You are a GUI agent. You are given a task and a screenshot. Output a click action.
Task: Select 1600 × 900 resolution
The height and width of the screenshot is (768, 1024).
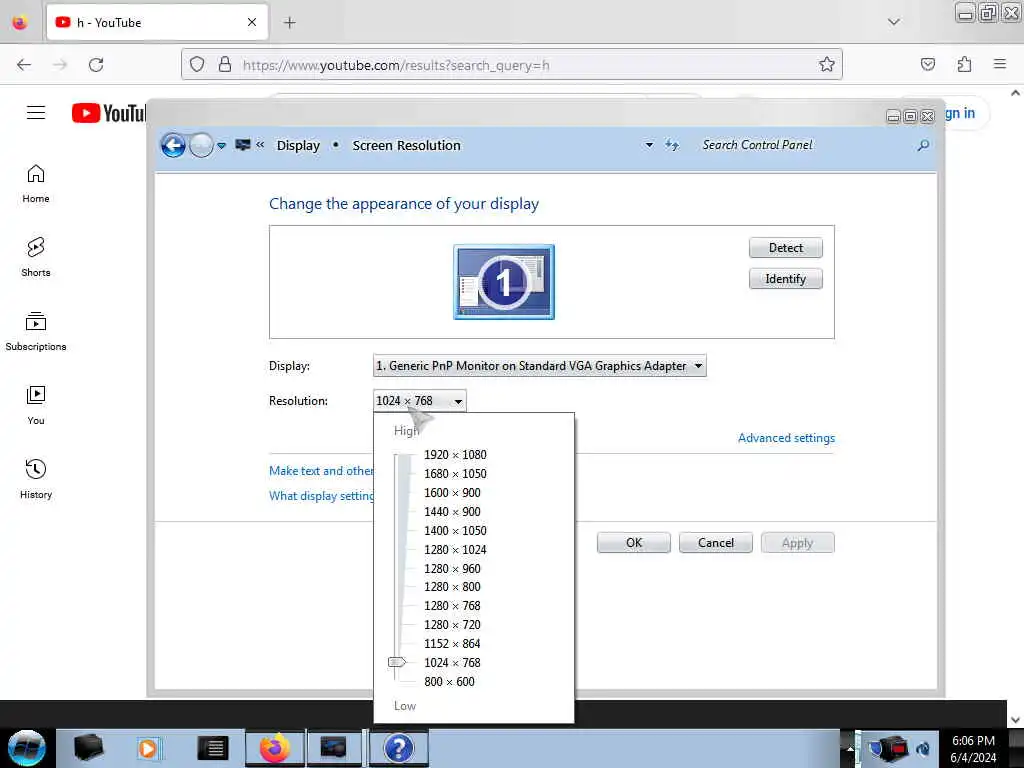pos(452,492)
